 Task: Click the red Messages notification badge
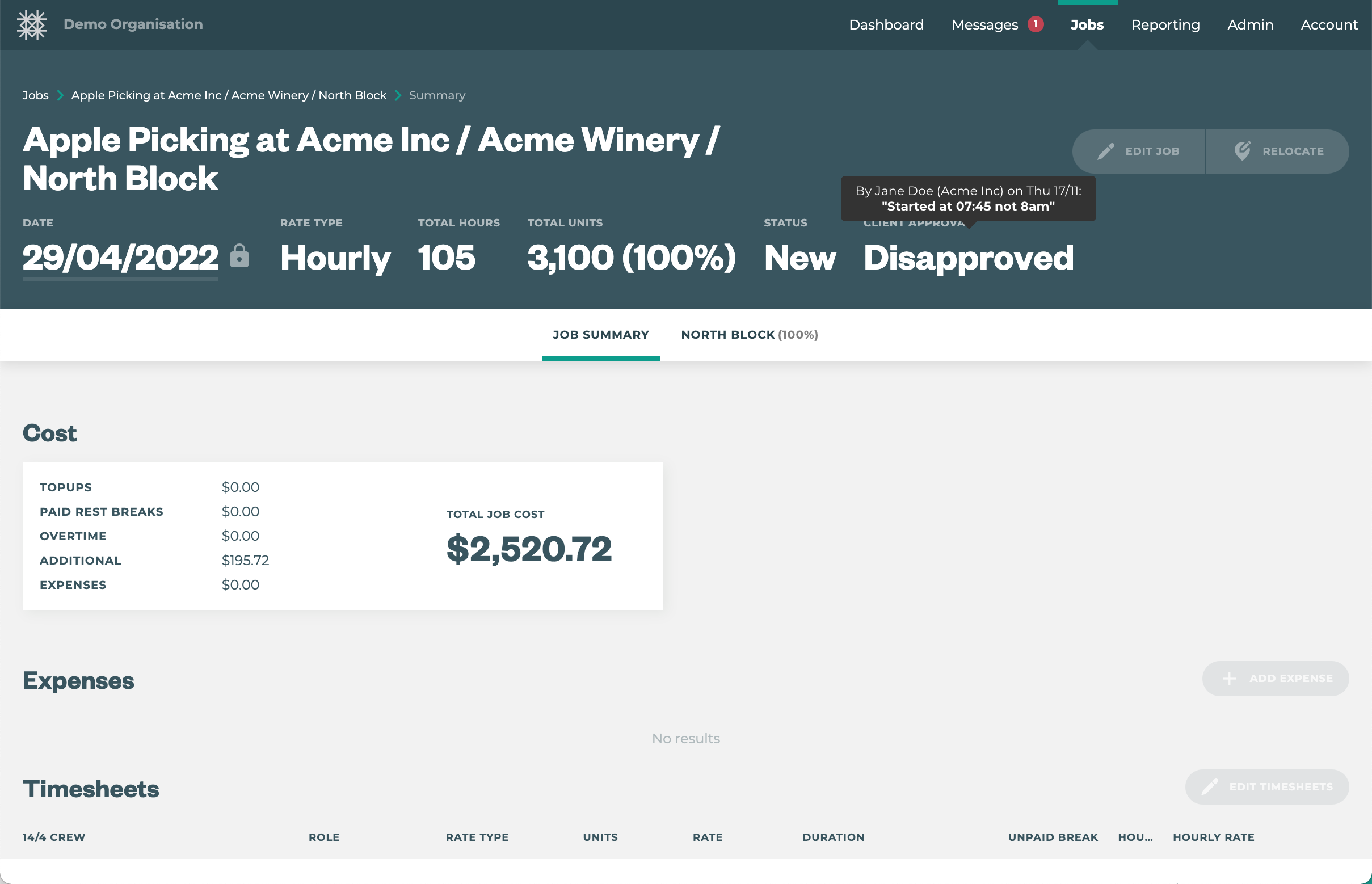point(1035,24)
